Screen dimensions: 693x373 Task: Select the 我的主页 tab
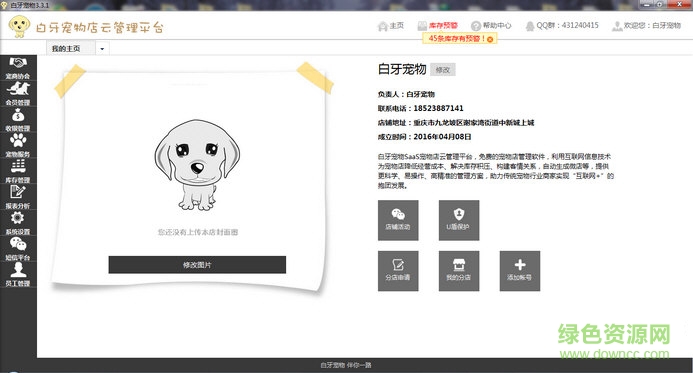[x=71, y=48]
